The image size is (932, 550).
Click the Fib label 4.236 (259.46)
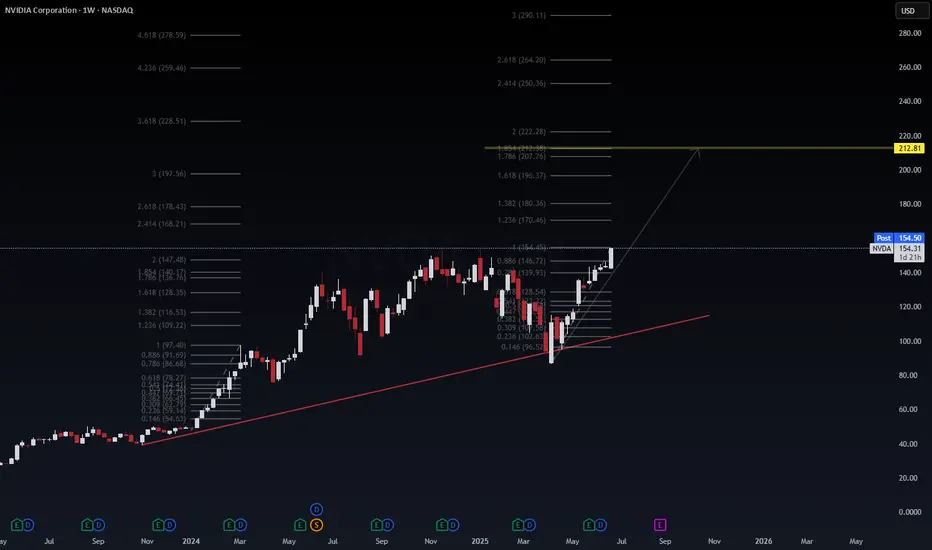click(162, 68)
